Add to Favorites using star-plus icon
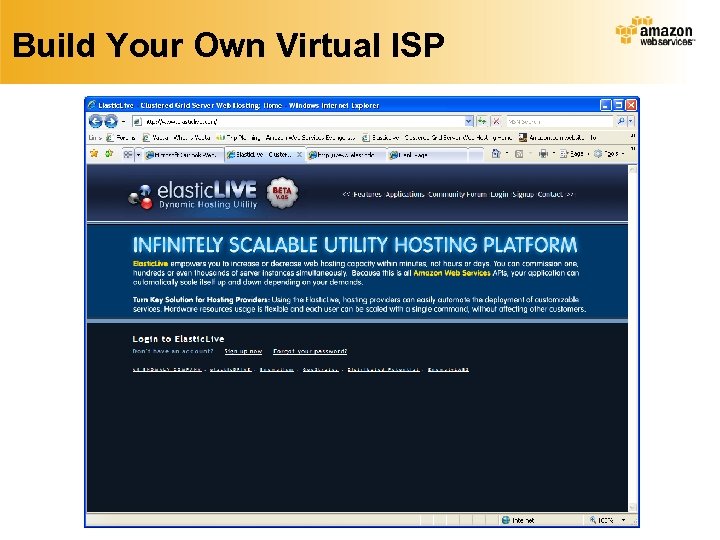Viewport: 720px width, 540px height. (x=109, y=154)
